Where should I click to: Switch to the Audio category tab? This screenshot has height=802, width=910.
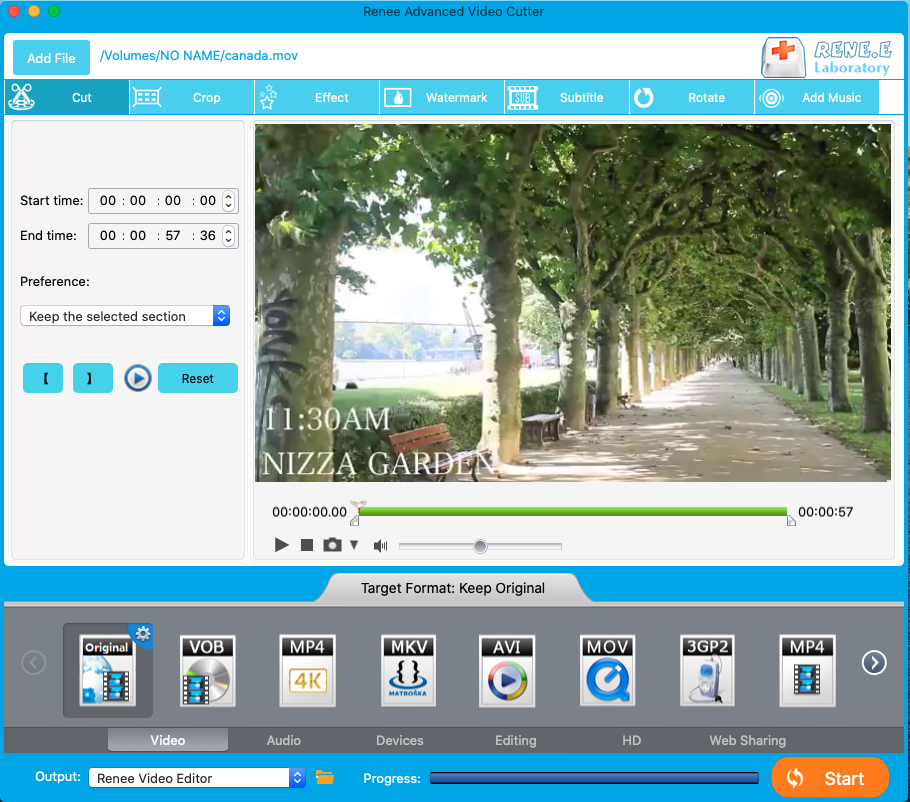pos(284,740)
